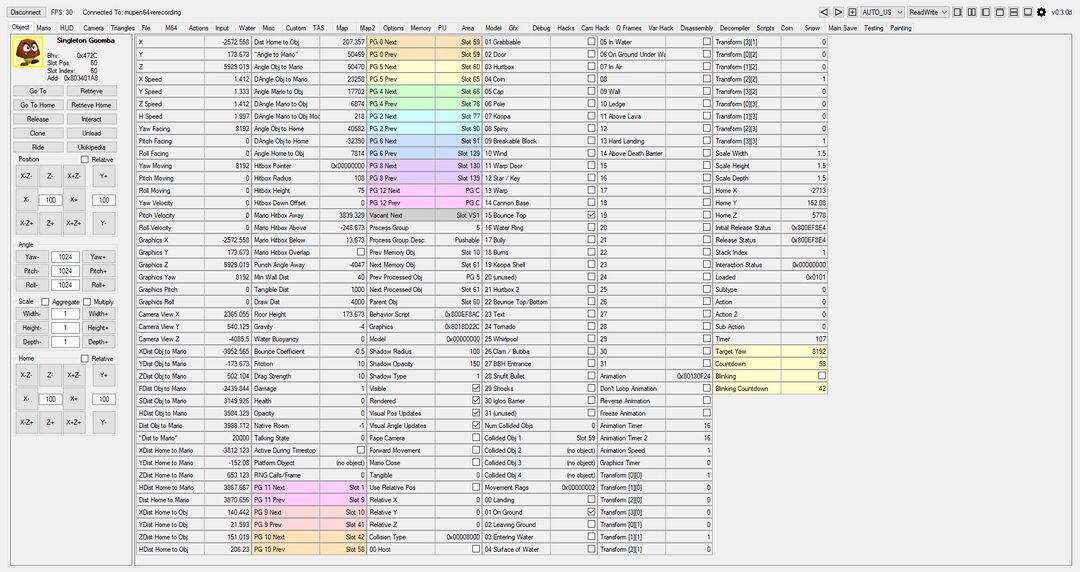Click the Yaw+ angle button
Image resolution: width=1080 pixels, height=572 pixels.
coord(98,257)
